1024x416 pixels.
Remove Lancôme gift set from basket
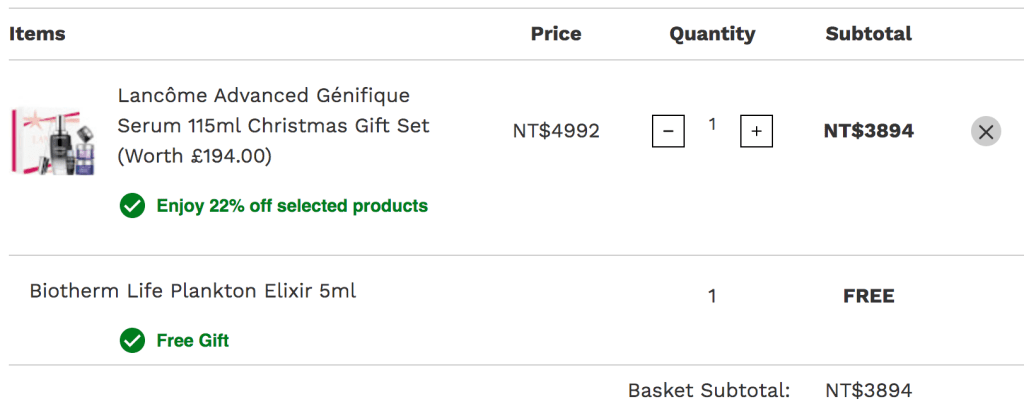pyautogui.click(x=986, y=131)
